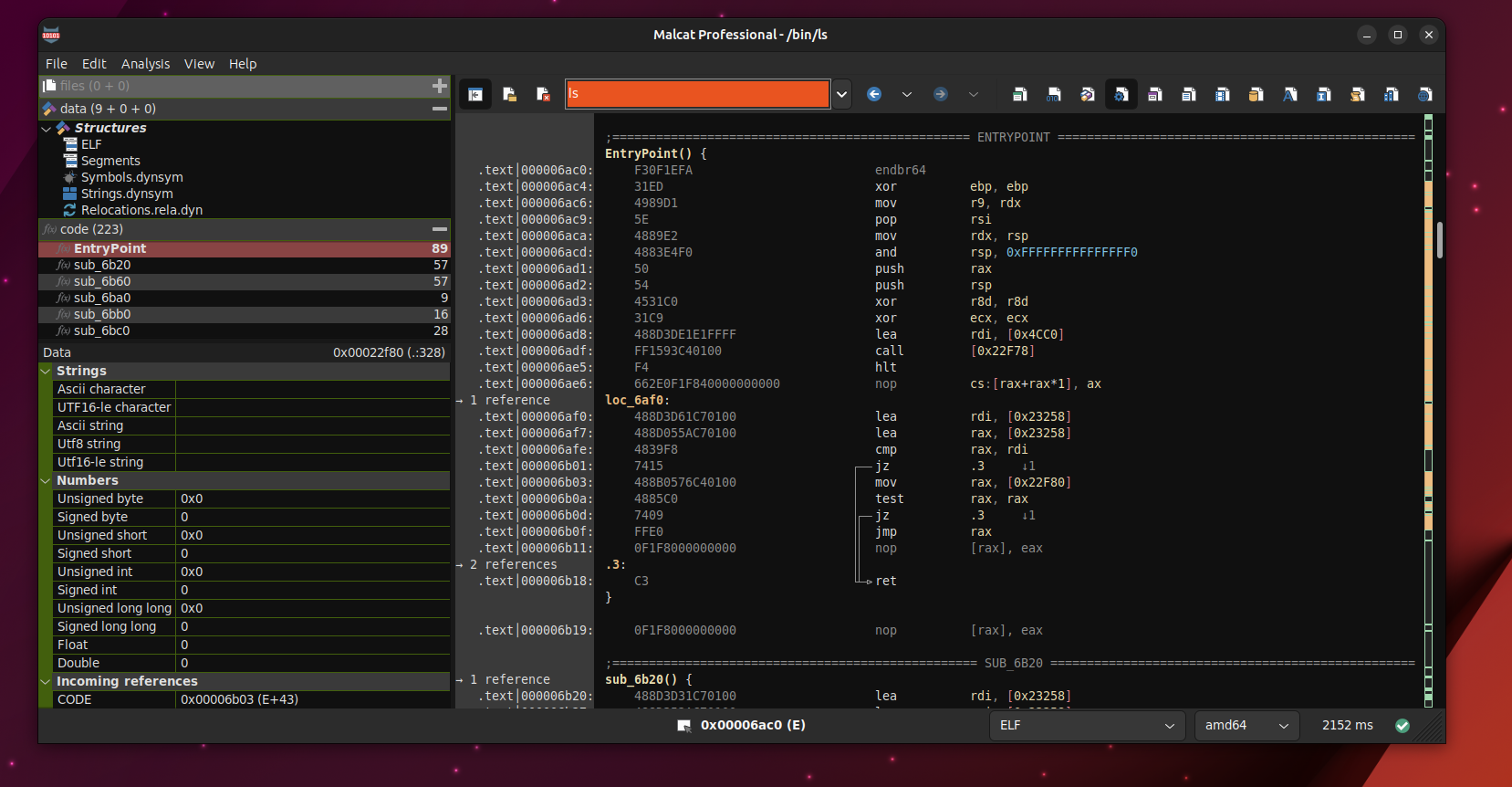Navigate back with the blue left arrow
The height and width of the screenshot is (787, 1512).
click(x=874, y=94)
